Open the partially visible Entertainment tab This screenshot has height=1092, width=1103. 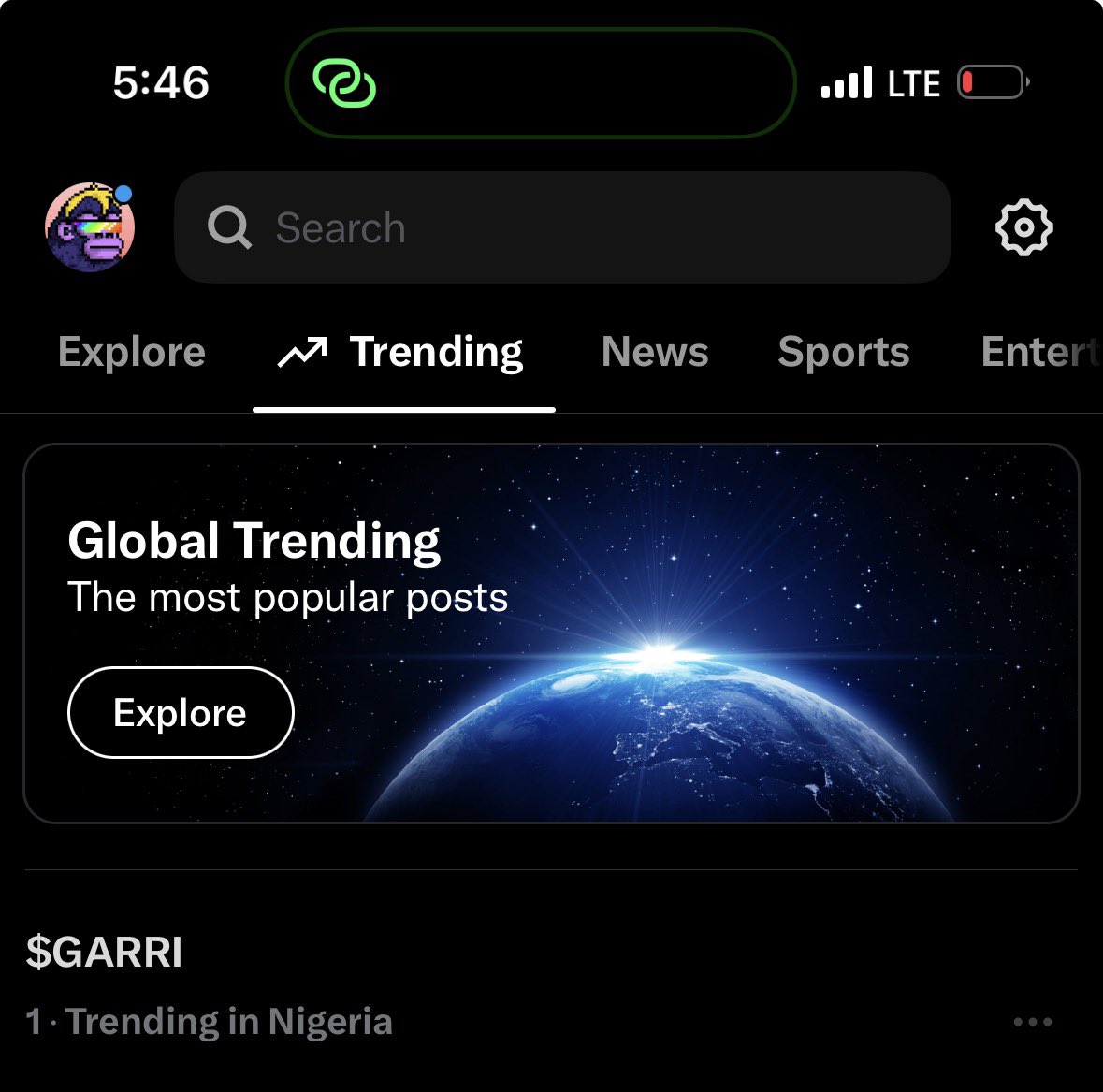click(1041, 352)
